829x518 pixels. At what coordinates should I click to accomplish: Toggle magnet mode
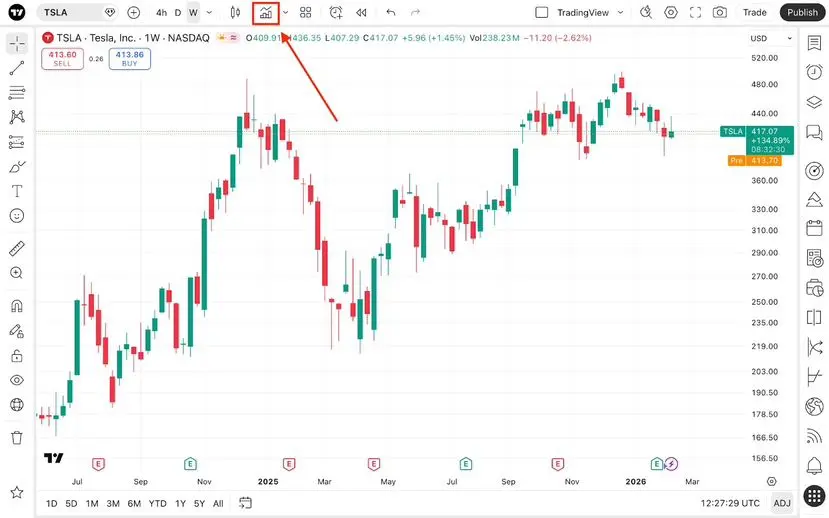17,306
